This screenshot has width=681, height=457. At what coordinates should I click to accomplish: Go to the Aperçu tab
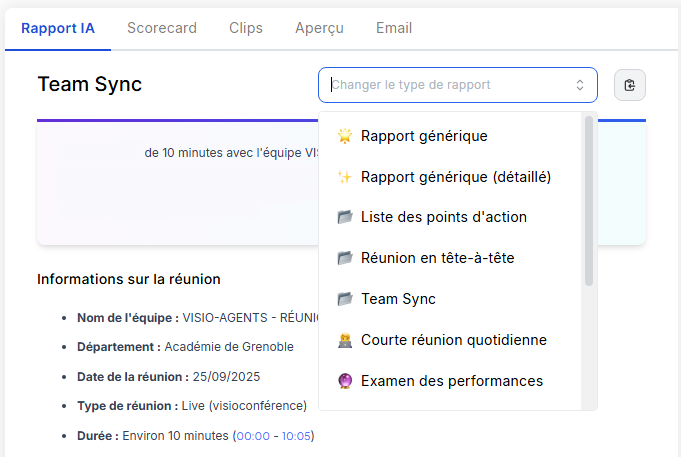(319, 28)
